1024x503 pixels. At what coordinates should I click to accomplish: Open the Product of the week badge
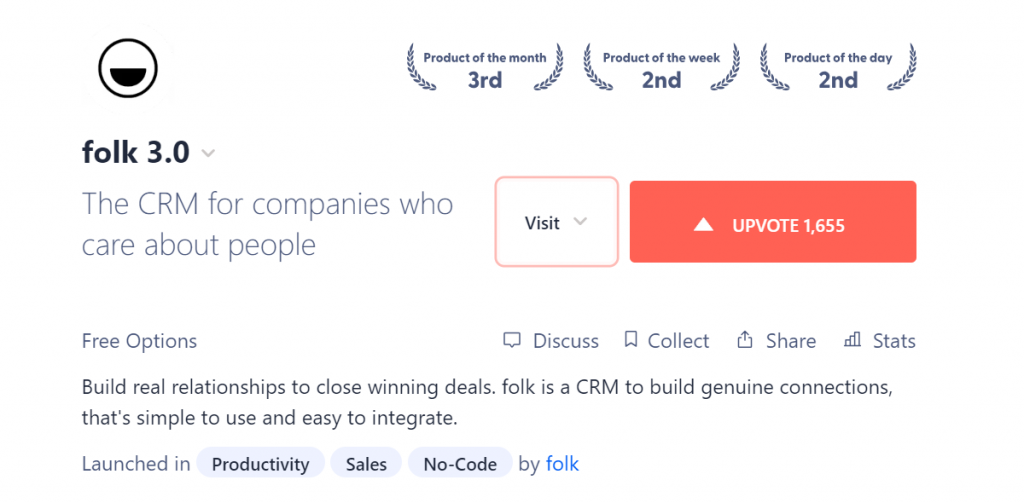[x=662, y=68]
